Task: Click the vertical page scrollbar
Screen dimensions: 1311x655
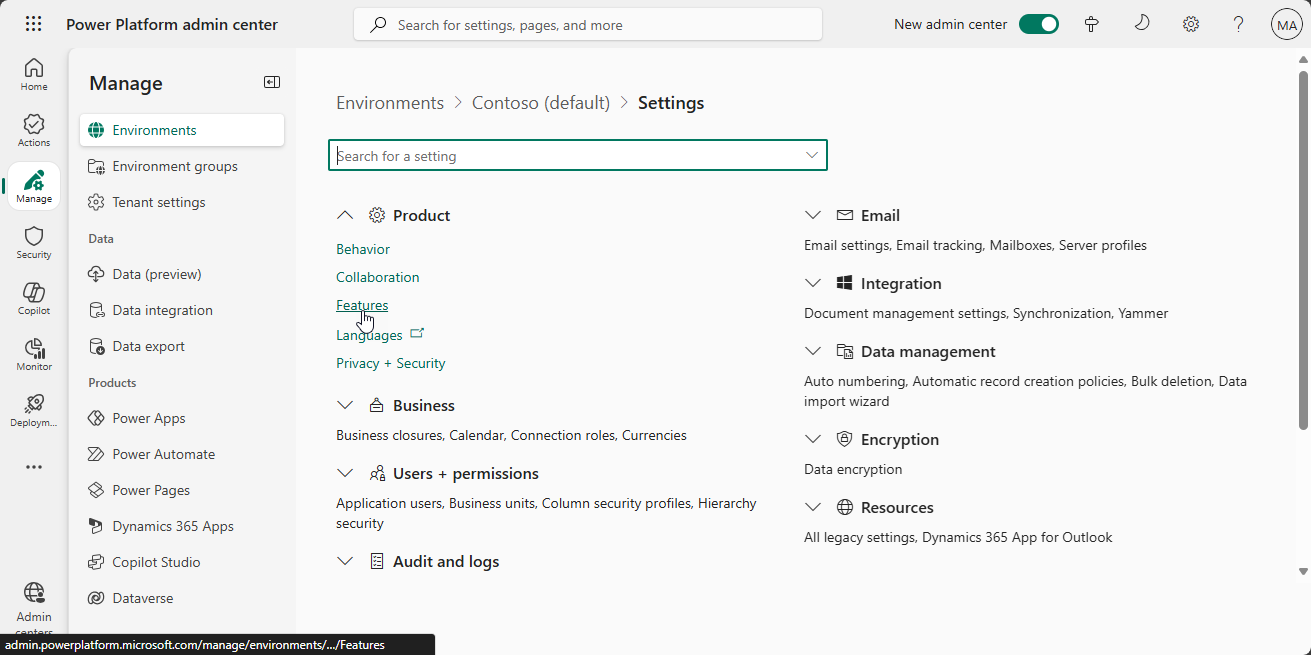Action: click(x=1303, y=250)
